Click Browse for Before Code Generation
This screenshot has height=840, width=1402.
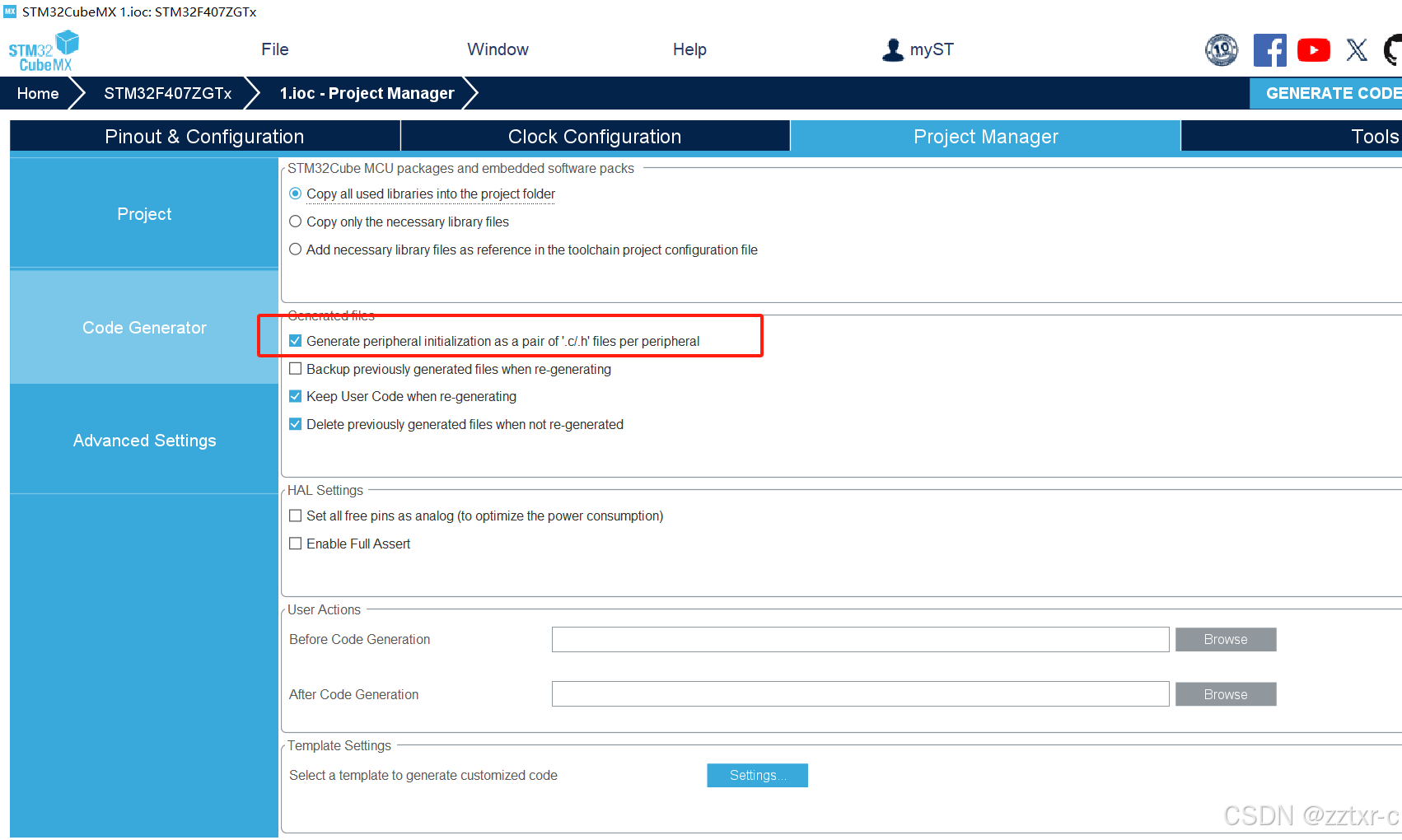1226,639
